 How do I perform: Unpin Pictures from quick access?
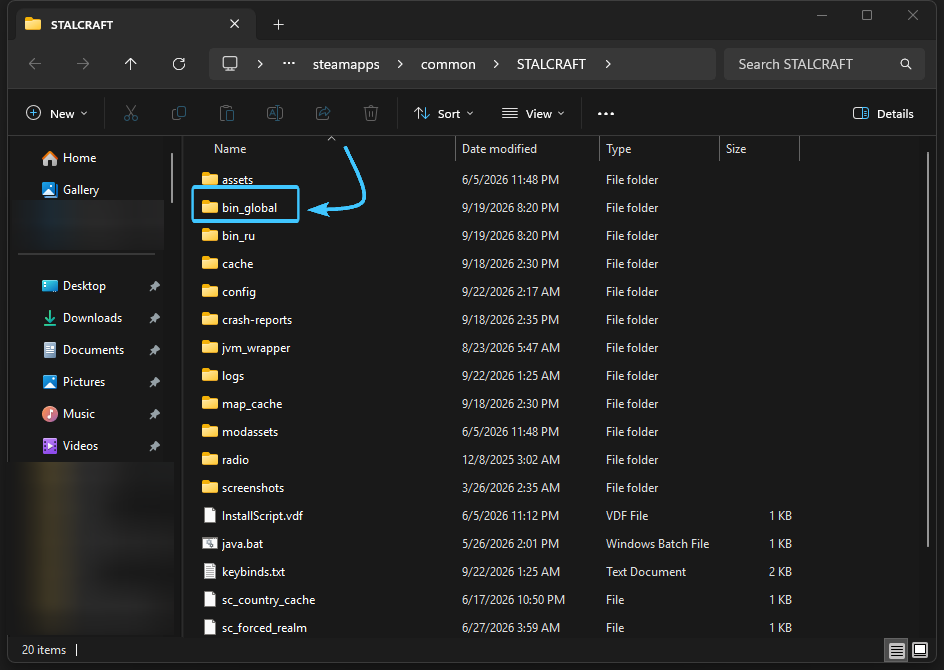click(155, 382)
